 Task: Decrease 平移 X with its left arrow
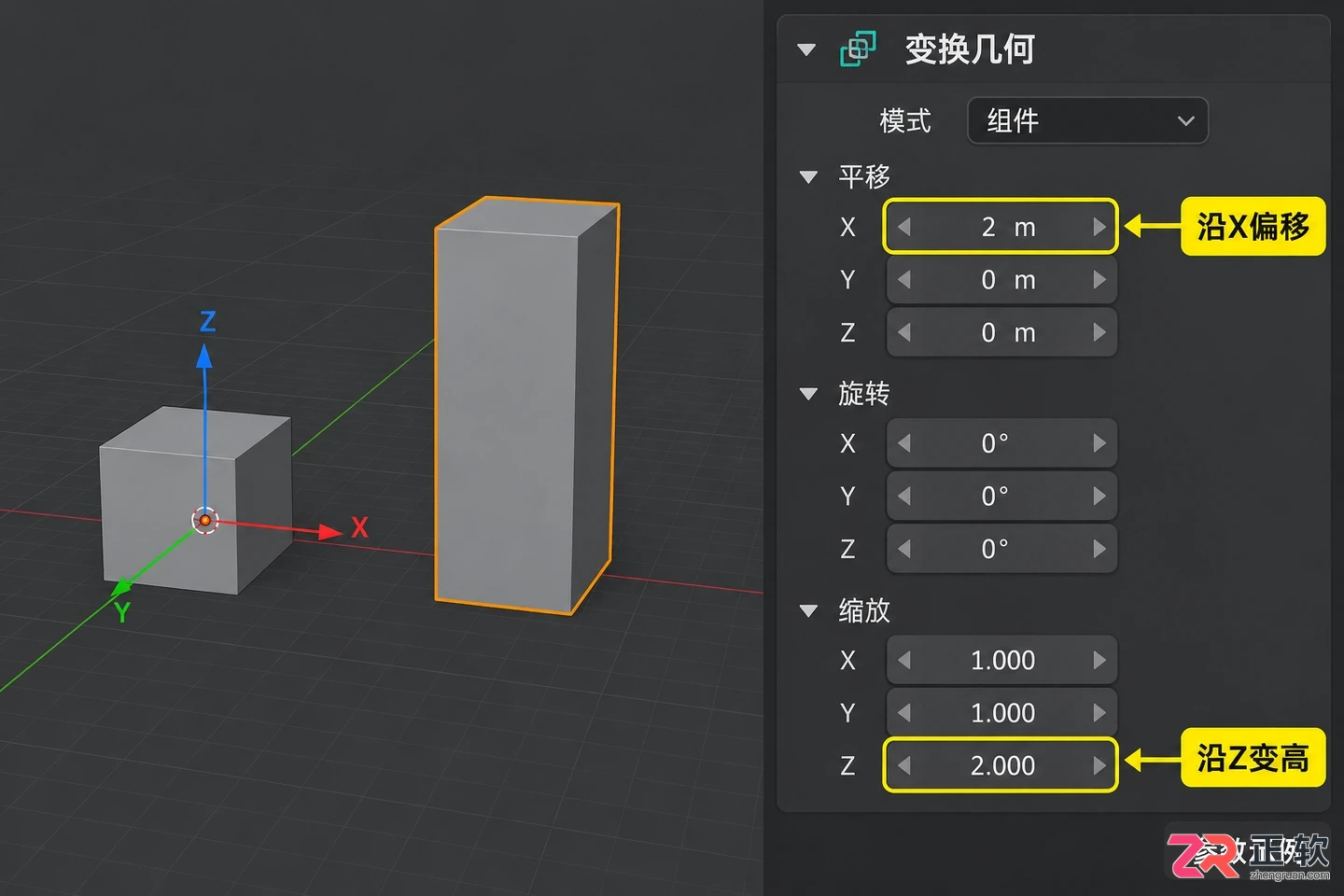point(903,227)
